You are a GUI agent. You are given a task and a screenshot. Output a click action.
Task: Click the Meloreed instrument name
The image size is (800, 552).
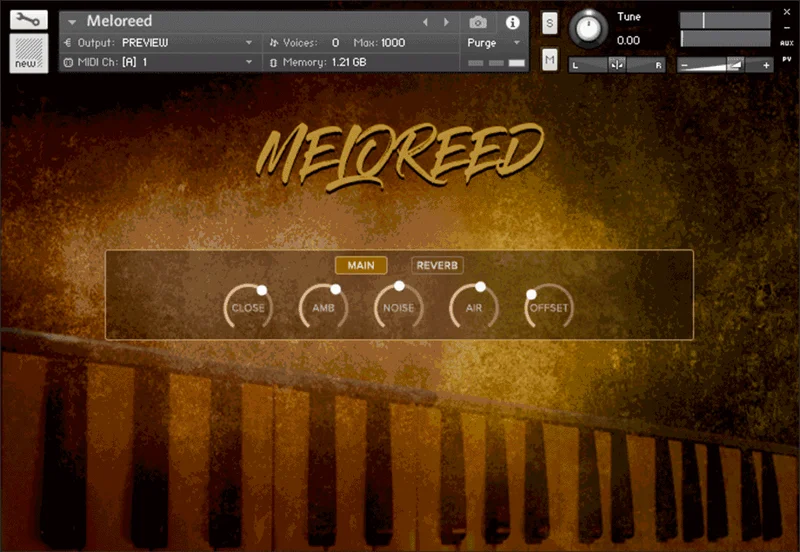119,21
